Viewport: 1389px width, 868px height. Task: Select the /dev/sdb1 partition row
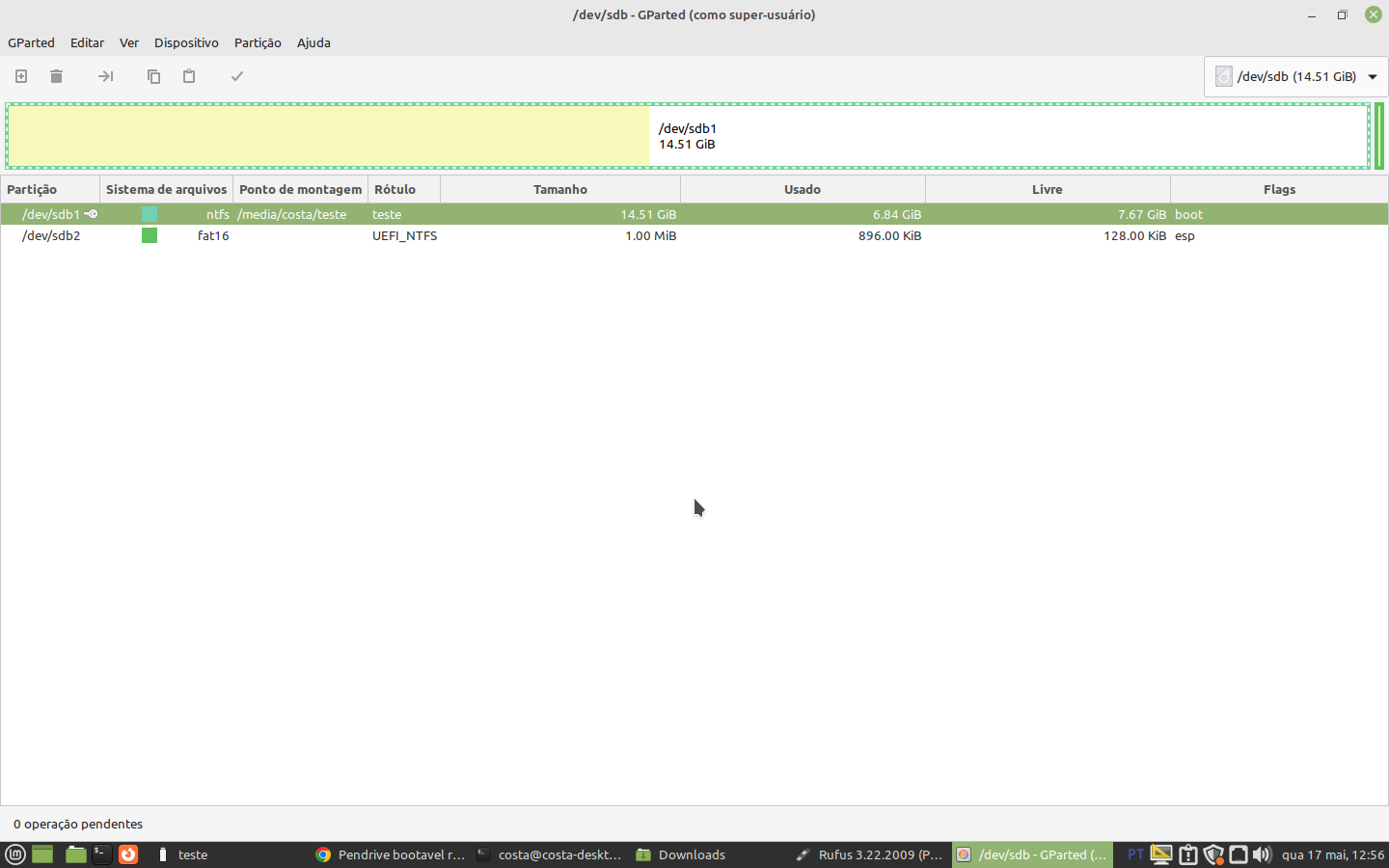(x=694, y=214)
